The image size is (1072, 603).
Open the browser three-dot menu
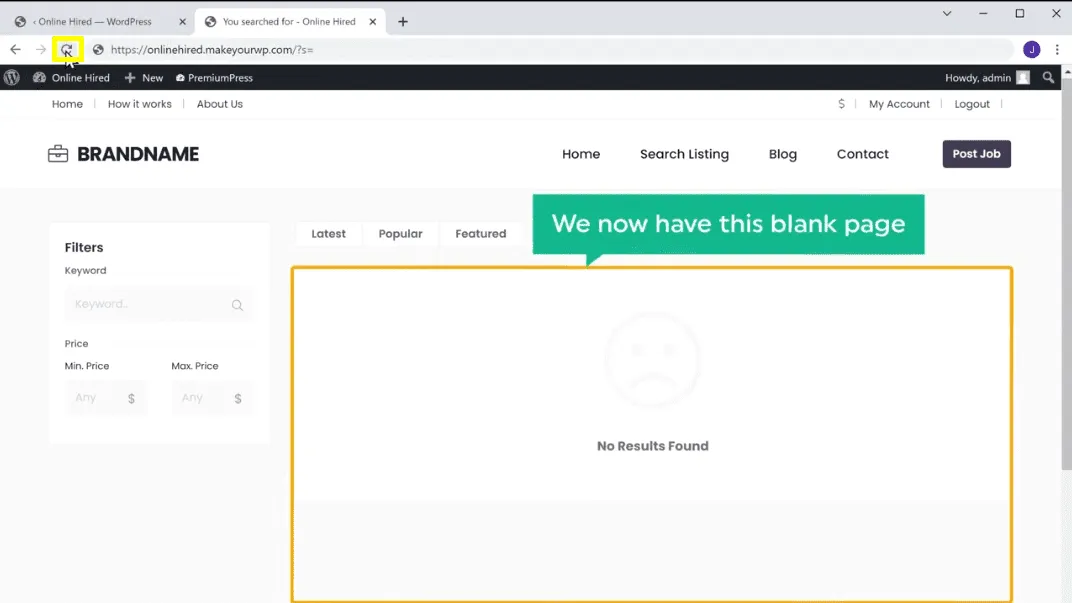[1057, 49]
